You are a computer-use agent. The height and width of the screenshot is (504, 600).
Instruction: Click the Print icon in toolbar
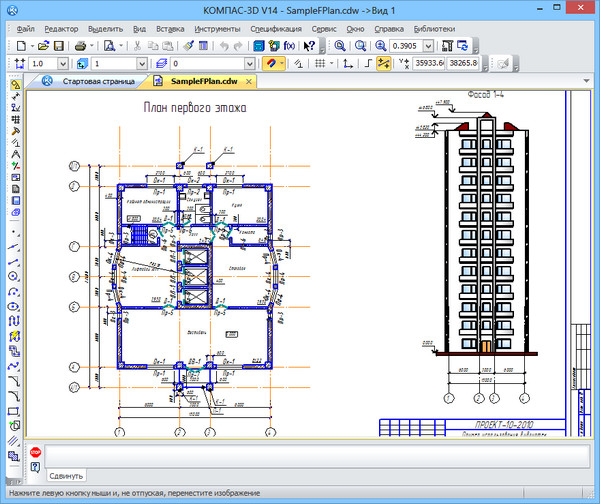click(x=81, y=46)
